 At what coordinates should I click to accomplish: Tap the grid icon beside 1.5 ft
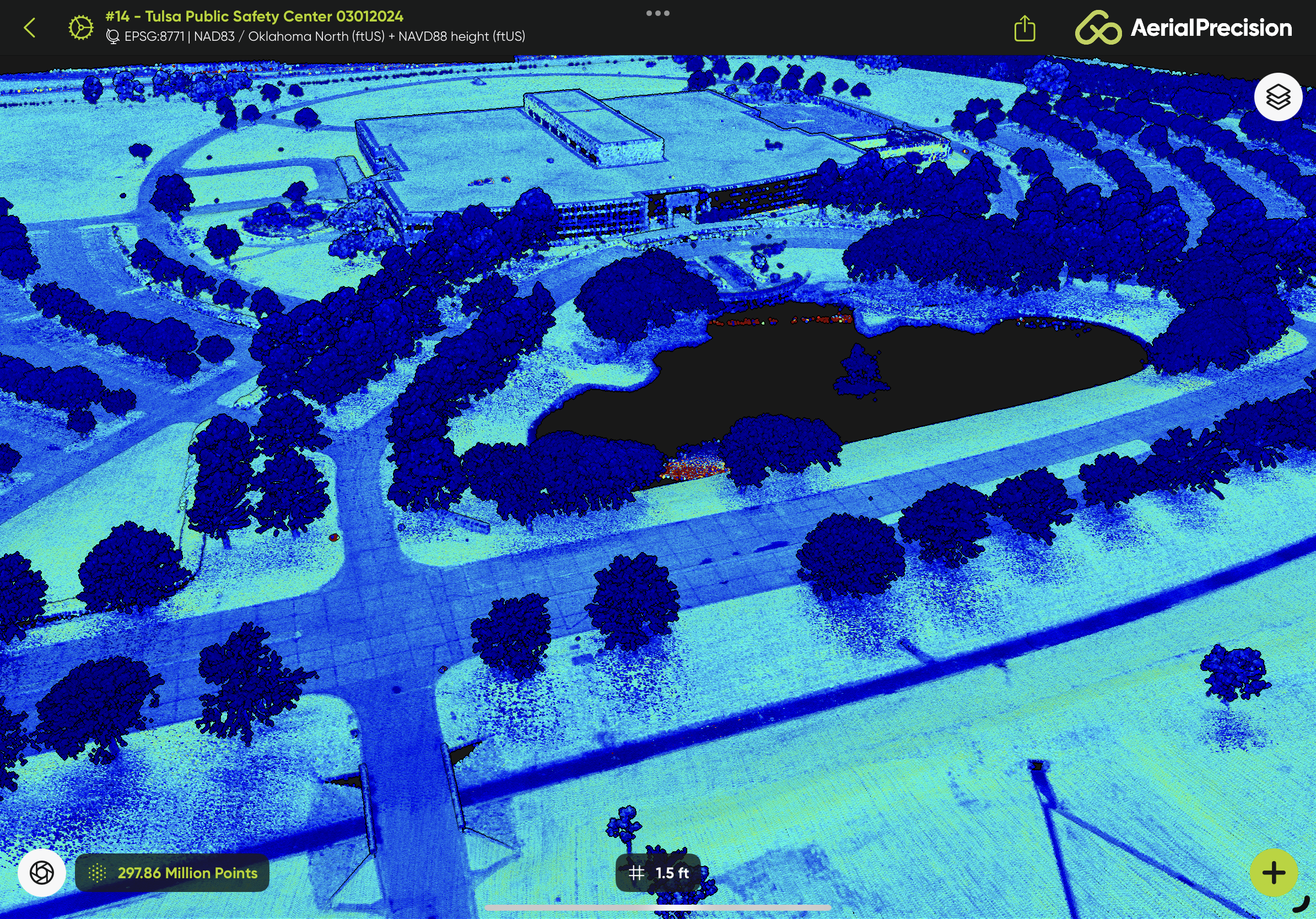636,873
